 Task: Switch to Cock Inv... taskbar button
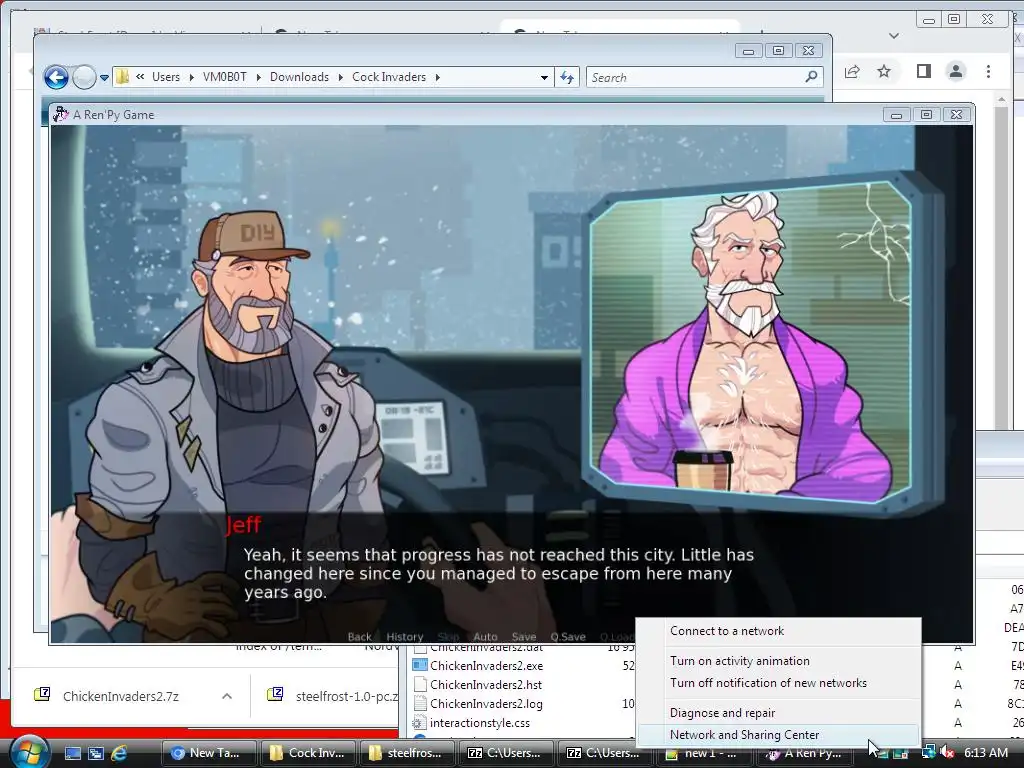(307, 753)
